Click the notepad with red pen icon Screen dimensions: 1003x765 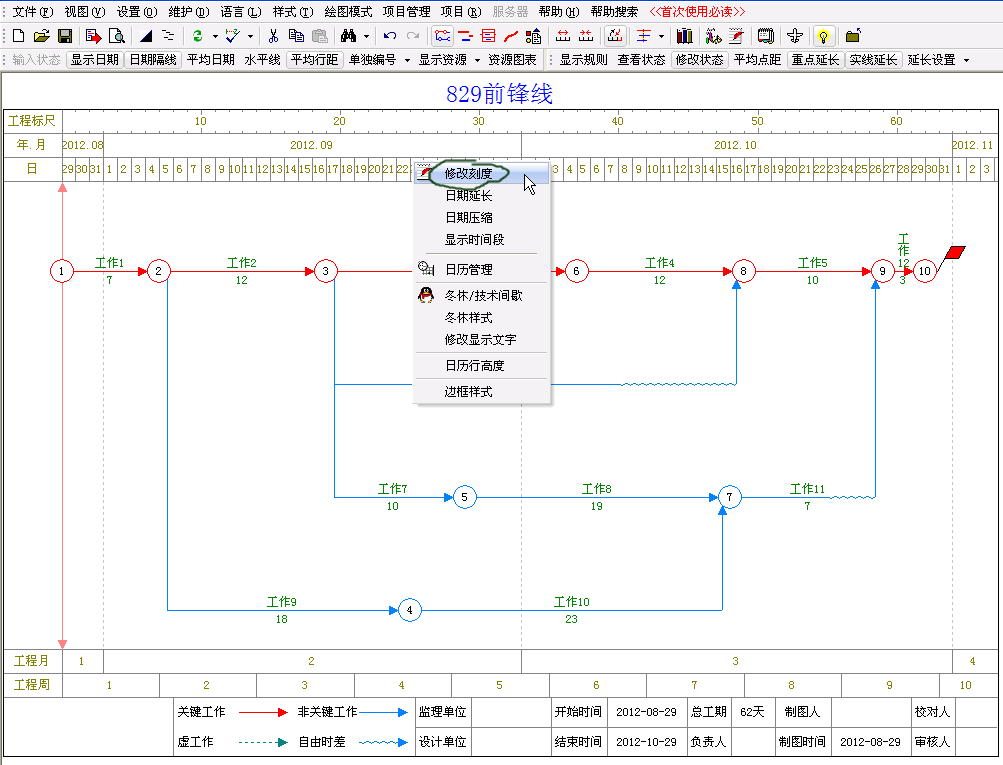point(736,36)
